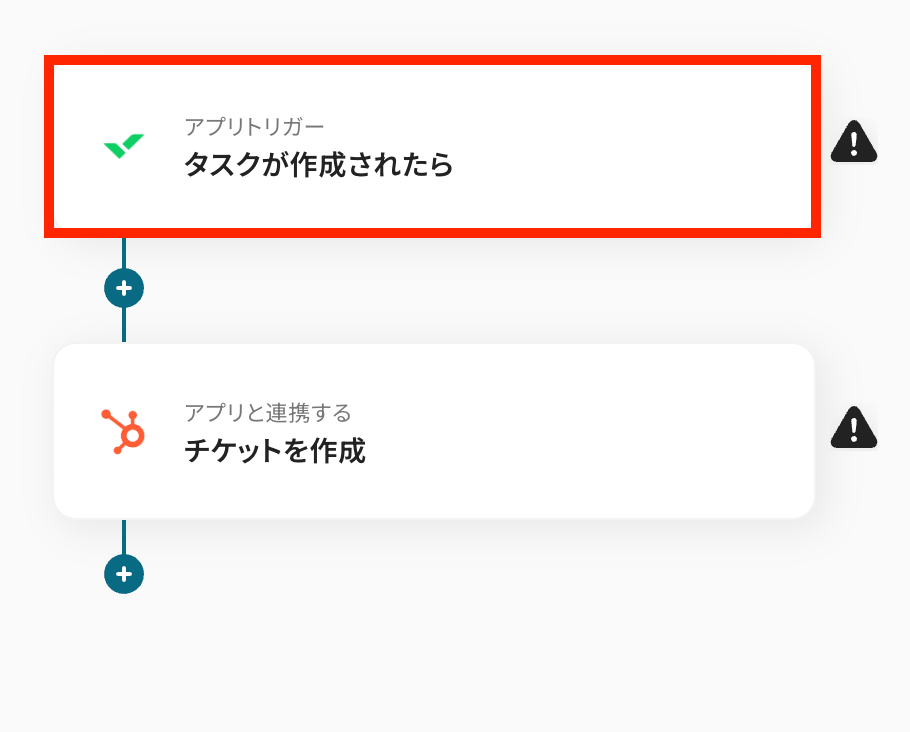Viewport: 910px width, 732px height.
Task: Select the タスクが作成されたら title text
Action: [318, 165]
